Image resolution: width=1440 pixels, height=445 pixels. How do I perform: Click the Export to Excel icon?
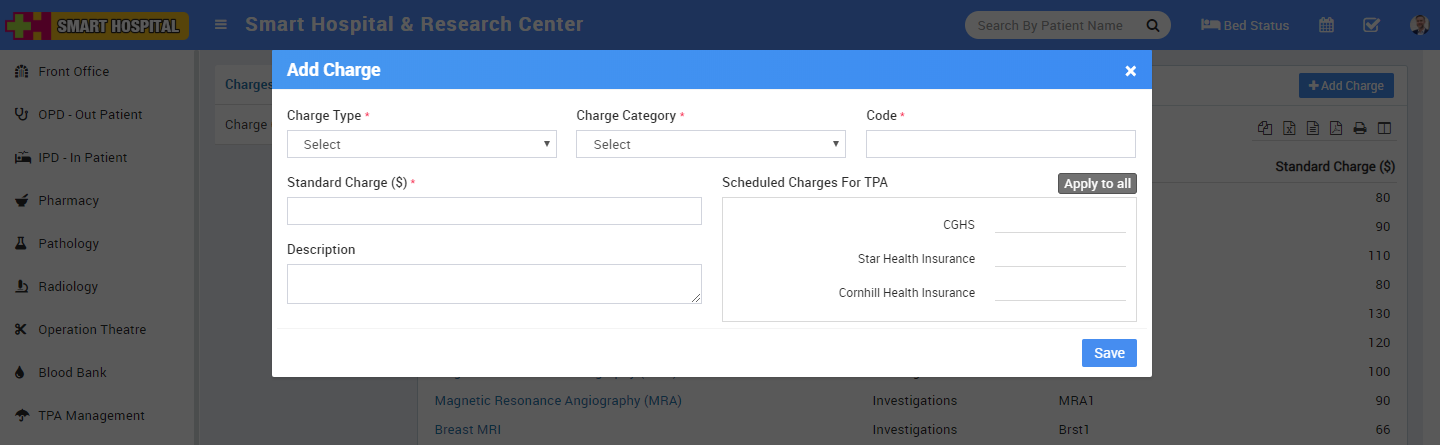pyautogui.click(x=1290, y=128)
